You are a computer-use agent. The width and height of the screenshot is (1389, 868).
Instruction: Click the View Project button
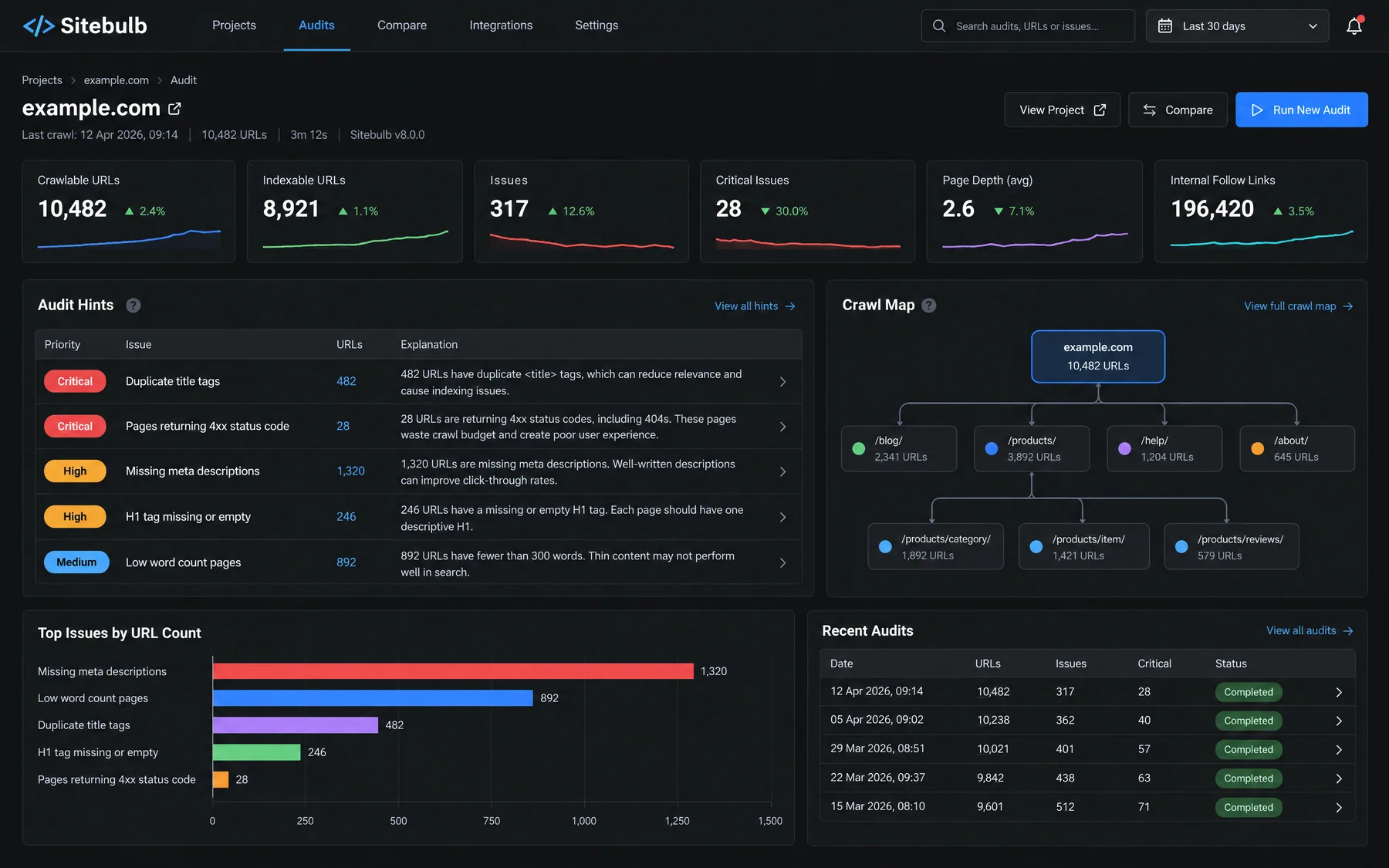coord(1062,110)
